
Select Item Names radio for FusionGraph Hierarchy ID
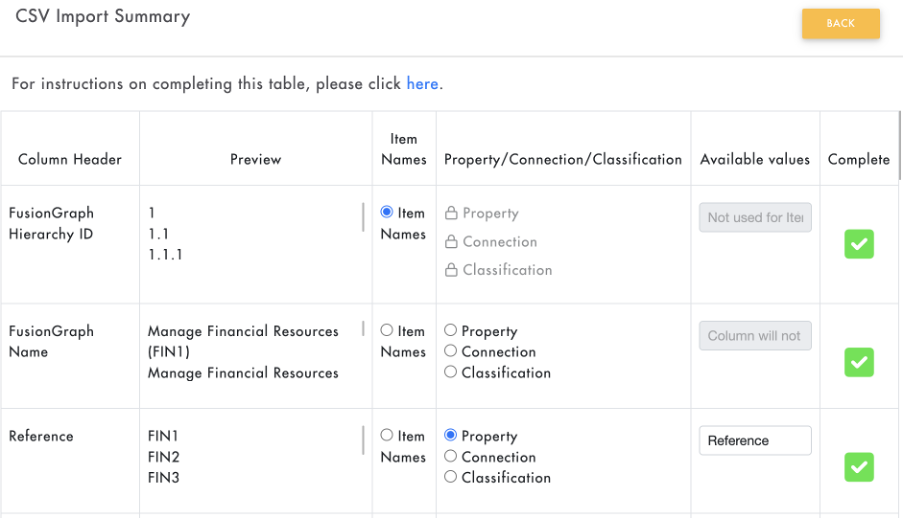click(x=387, y=212)
